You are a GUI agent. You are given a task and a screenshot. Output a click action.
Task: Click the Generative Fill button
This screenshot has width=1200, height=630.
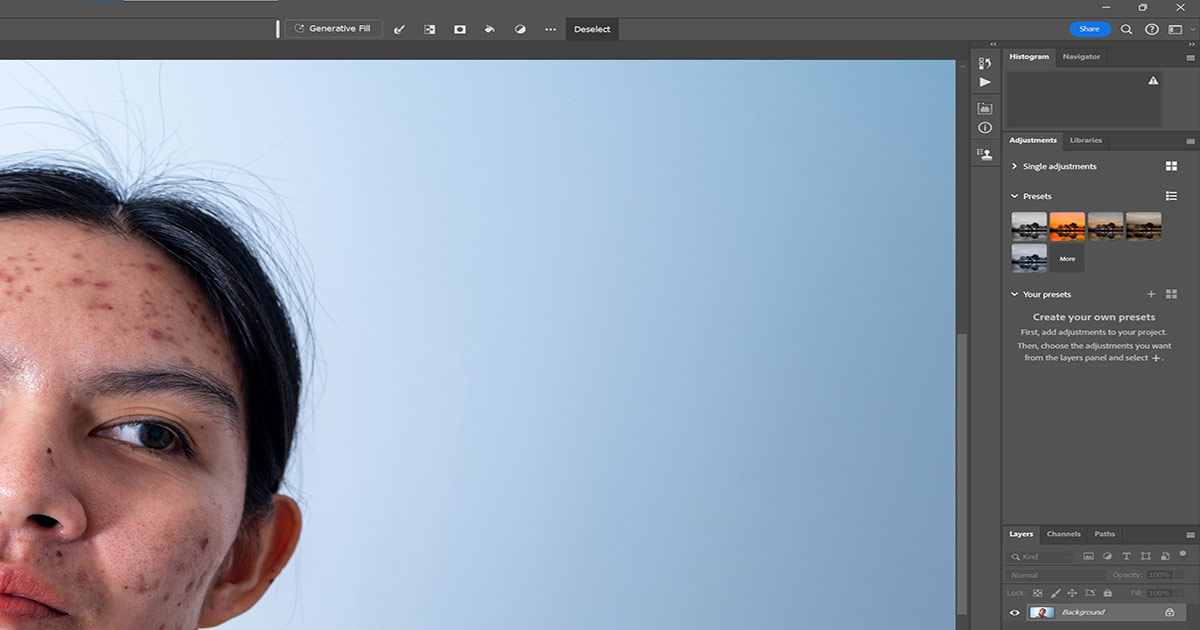[x=334, y=28]
